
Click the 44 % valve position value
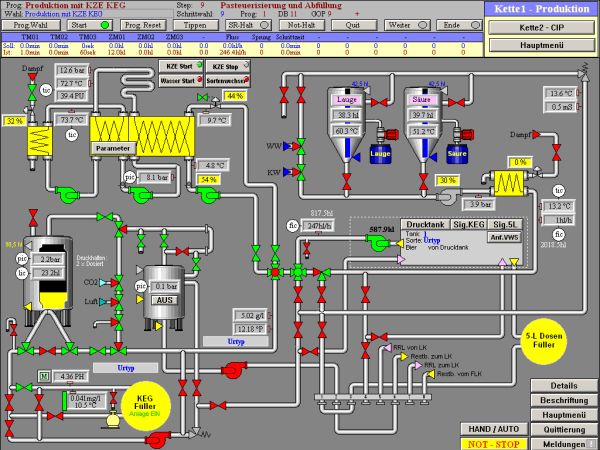coord(235,96)
